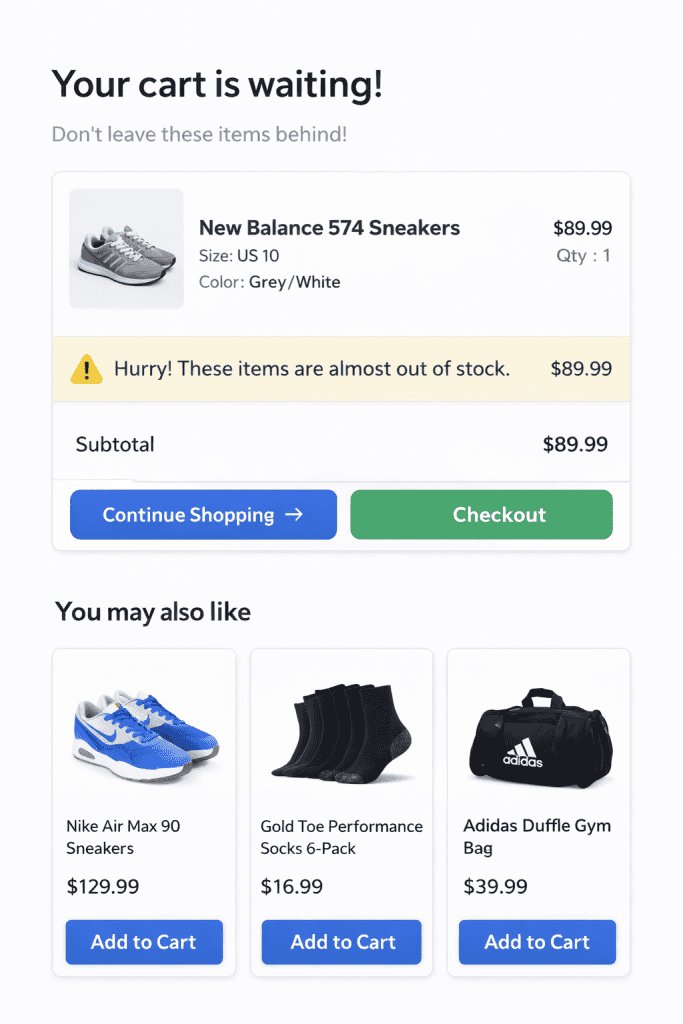This screenshot has height=1024, width=683.
Task: Open Gold Toe Performance Socks 6-Pack title
Action: pyautogui.click(x=341, y=837)
